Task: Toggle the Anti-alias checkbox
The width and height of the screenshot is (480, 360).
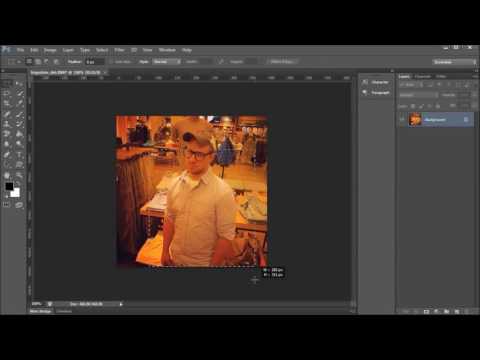Action: coord(112,62)
